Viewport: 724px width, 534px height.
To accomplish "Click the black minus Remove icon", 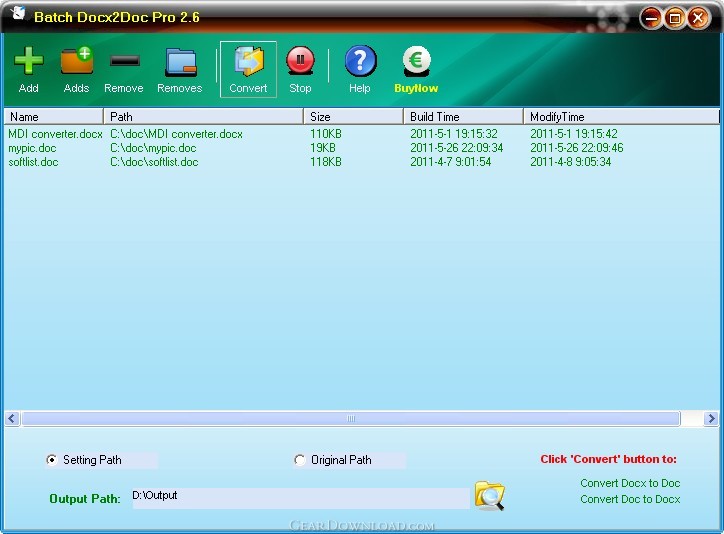I will click(125, 60).
